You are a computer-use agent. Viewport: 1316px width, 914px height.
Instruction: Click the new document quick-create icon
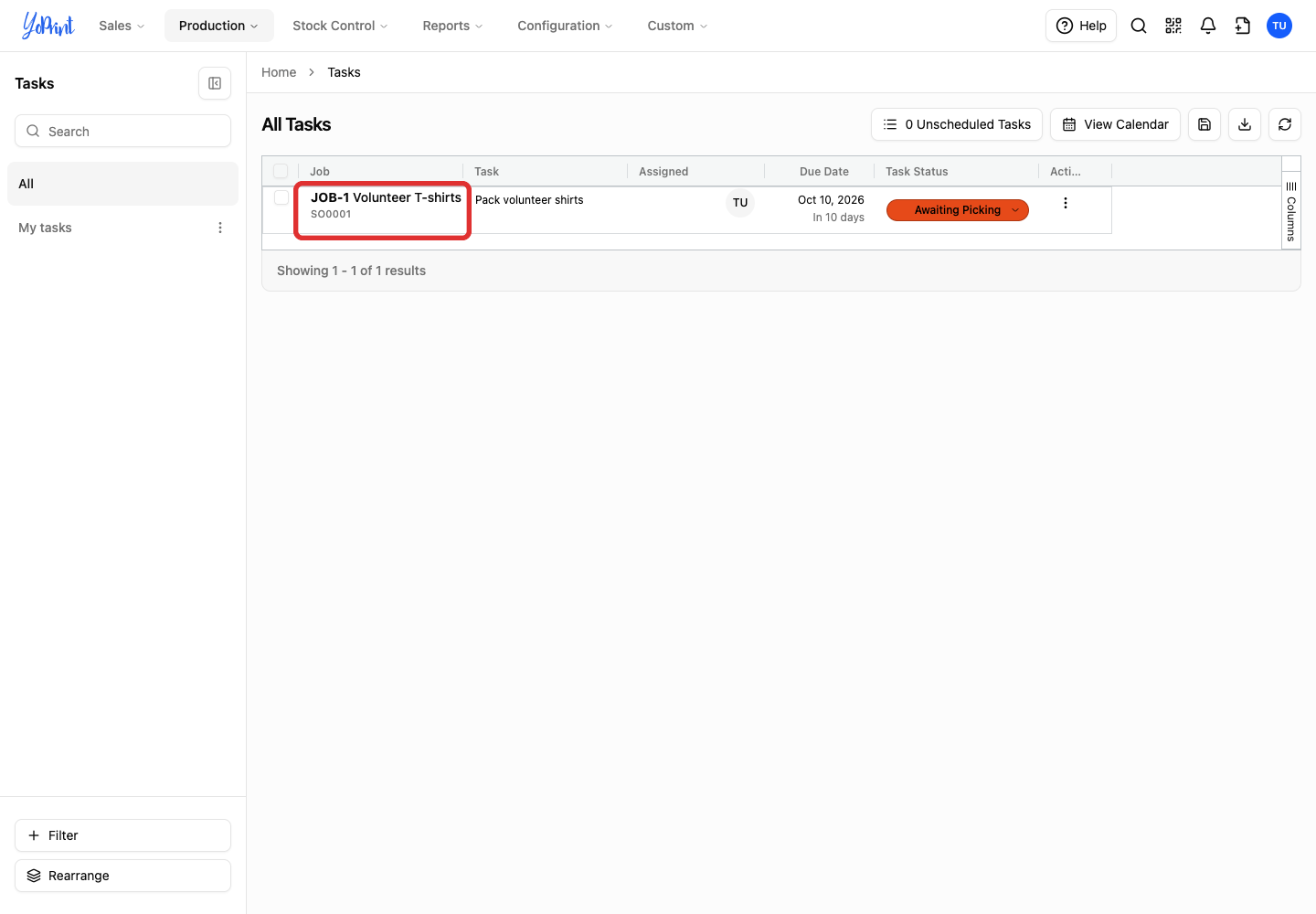click(x=1243, y=26)
